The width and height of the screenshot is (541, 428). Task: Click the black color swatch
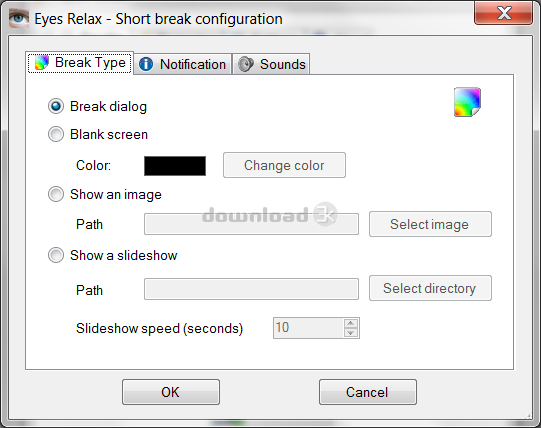tap(175, 166)
